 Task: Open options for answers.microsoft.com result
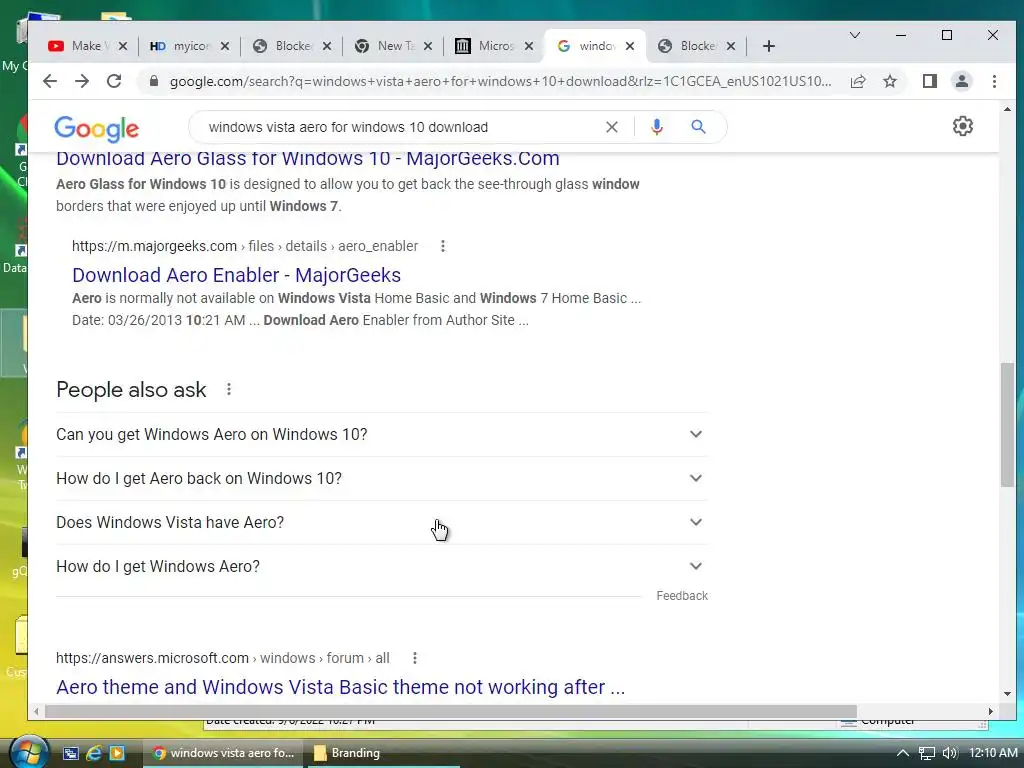(x=415, y=658)
